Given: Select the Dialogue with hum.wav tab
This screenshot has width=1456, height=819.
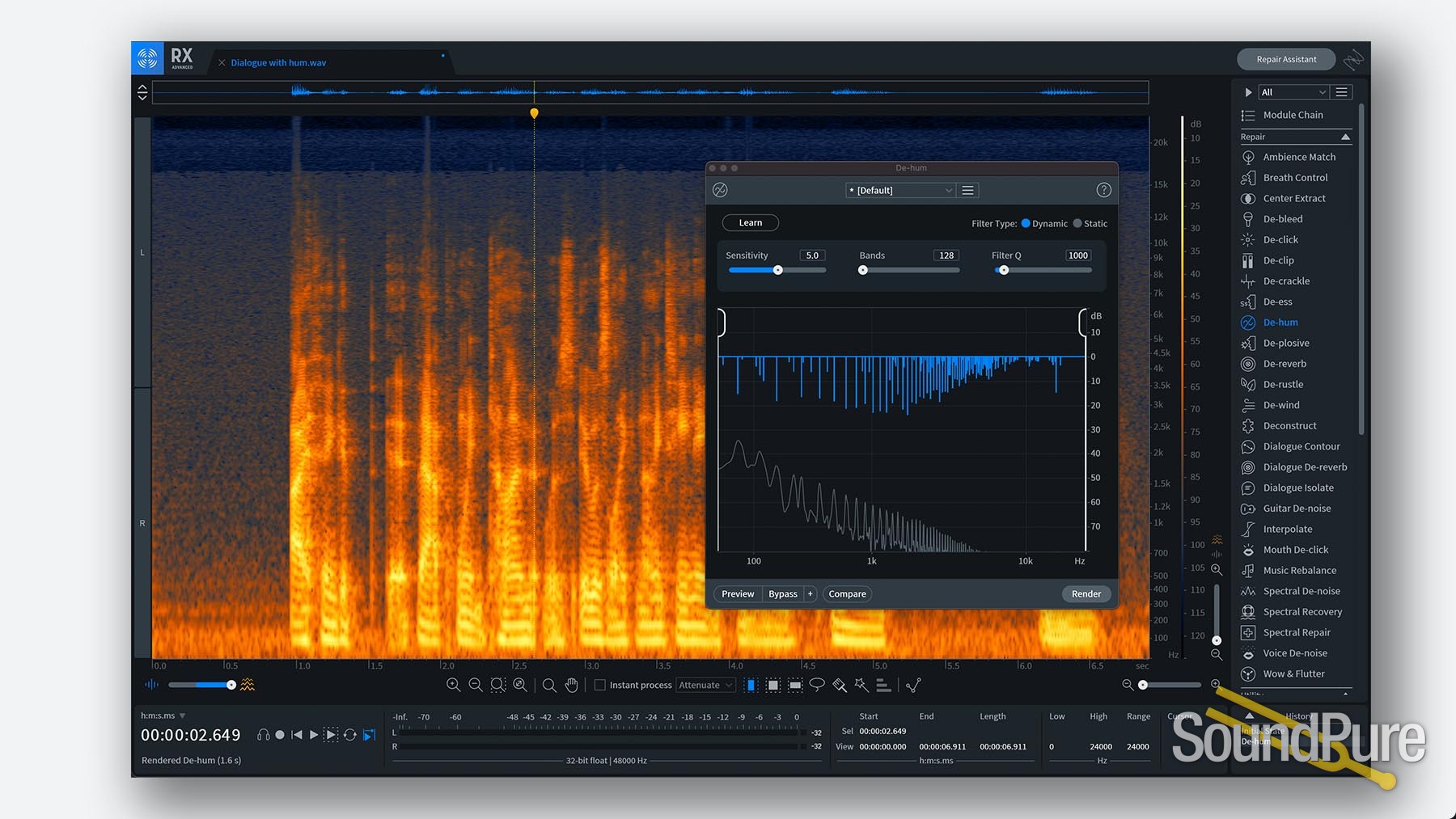Looking at the screenshot, I should pos(278,62).
